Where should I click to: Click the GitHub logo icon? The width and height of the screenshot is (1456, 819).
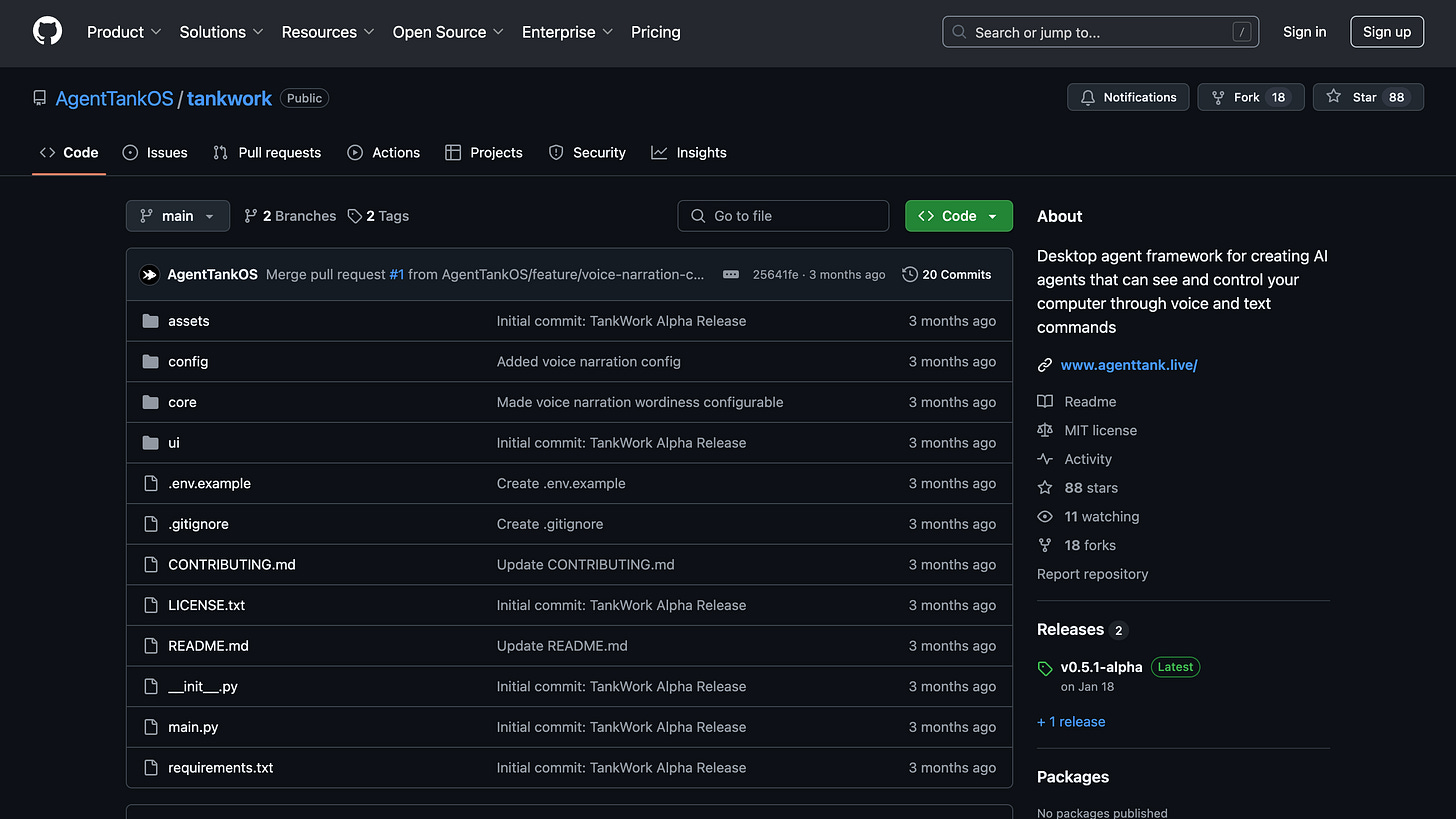pyautogui.click(x=47, y=31)
